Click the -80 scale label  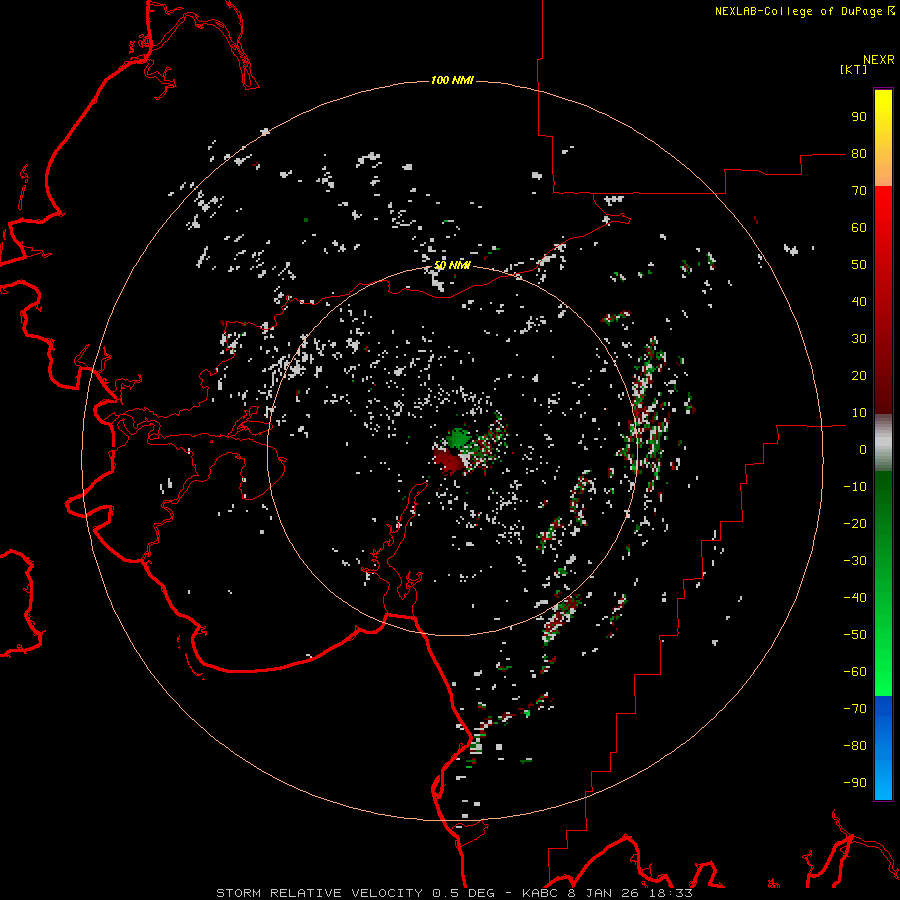[855, 746]
